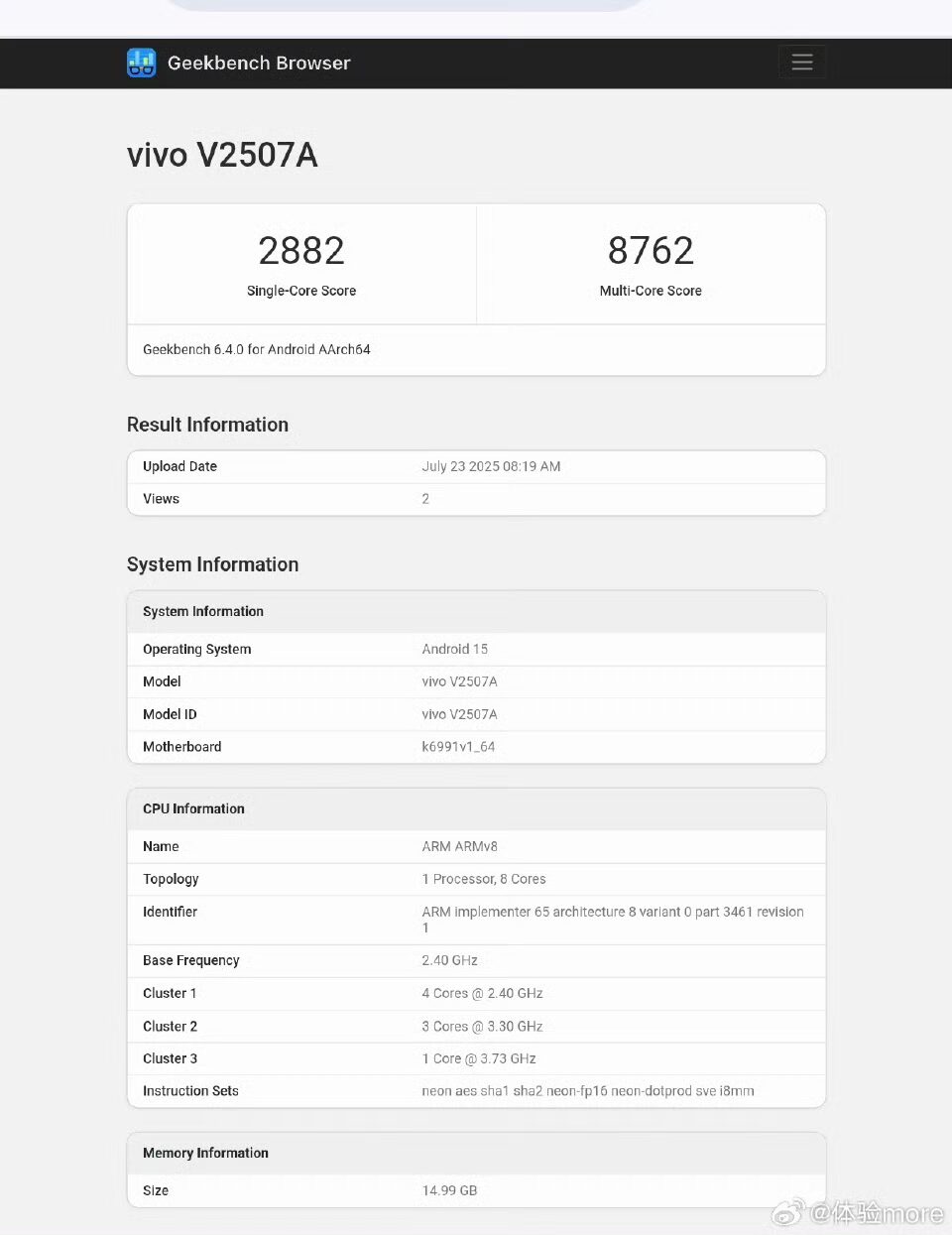Select the Single-Core Score value 2882
952x1235 pixels.
point(301,251)
